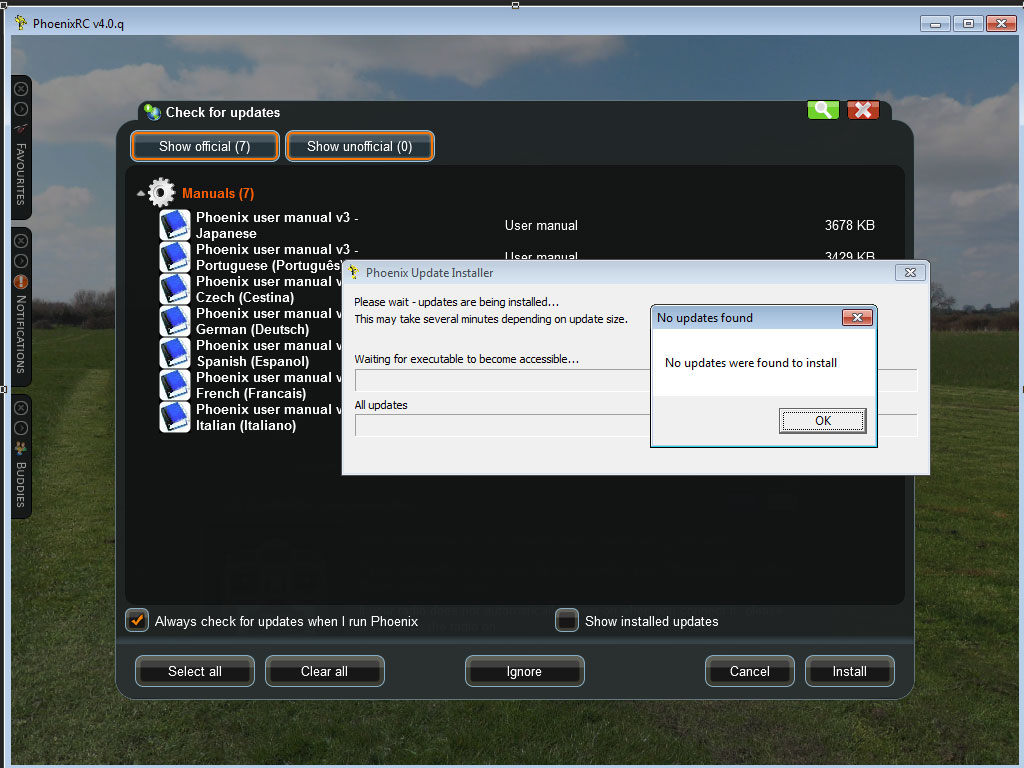1024x768 pixels.
Task: Switch to Show official (7) tab
Action: [205, 146]
